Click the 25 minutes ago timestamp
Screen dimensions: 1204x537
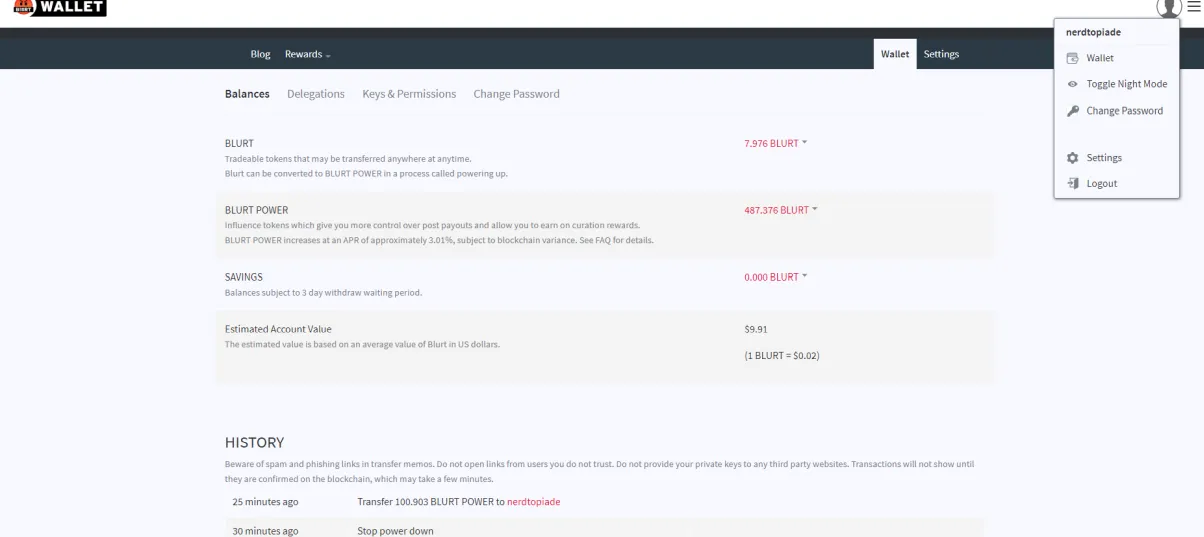(x=265, y=502)
